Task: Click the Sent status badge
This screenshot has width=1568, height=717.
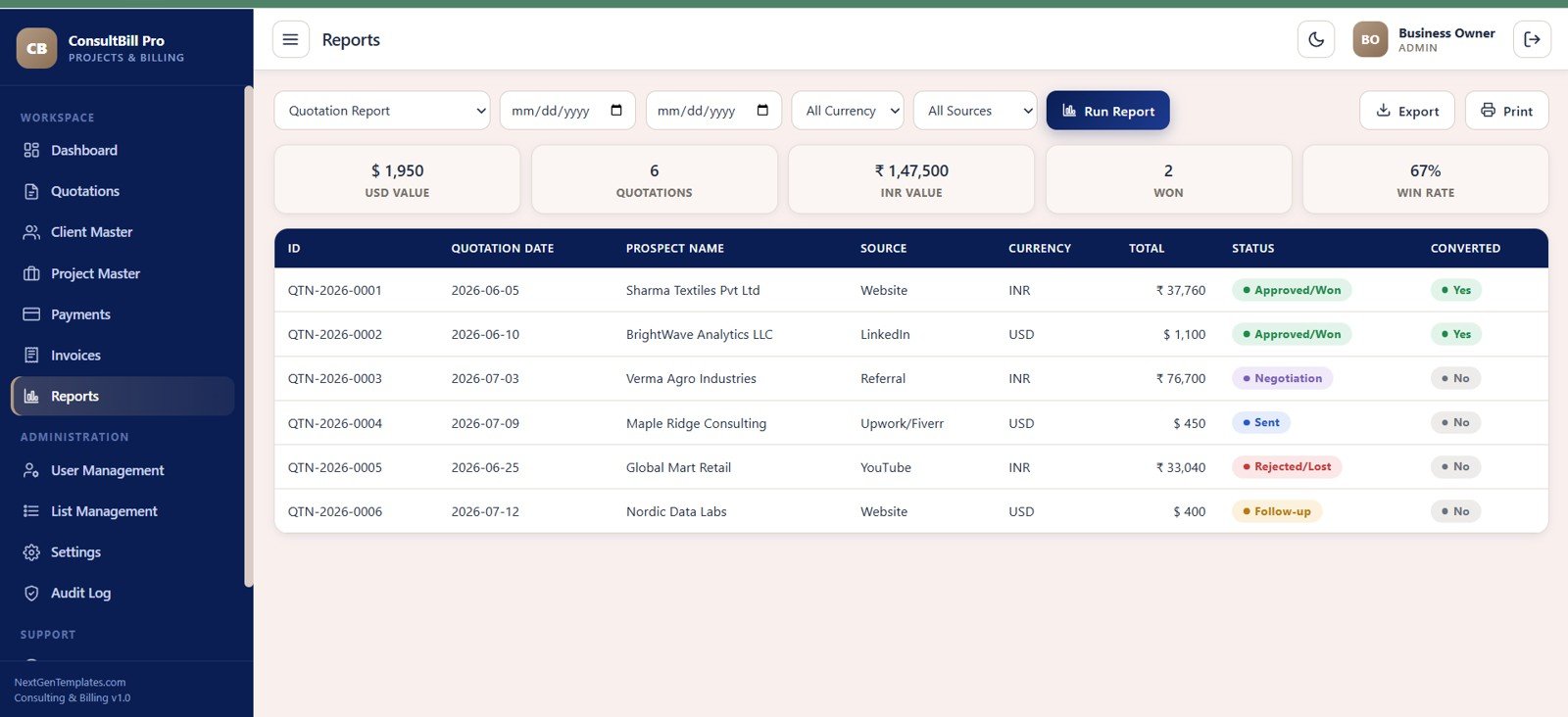Action: [1261, 423]
